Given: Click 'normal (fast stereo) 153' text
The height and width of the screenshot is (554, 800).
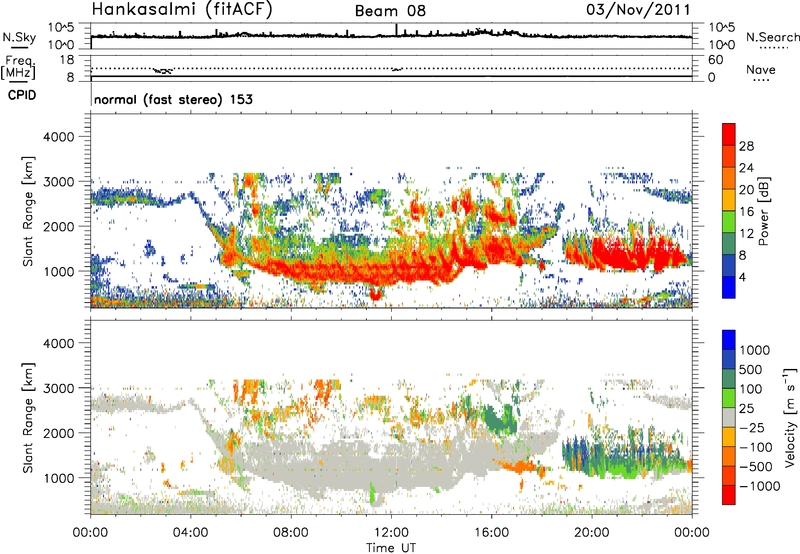Looking at the screenshot, I should (173, 99).
